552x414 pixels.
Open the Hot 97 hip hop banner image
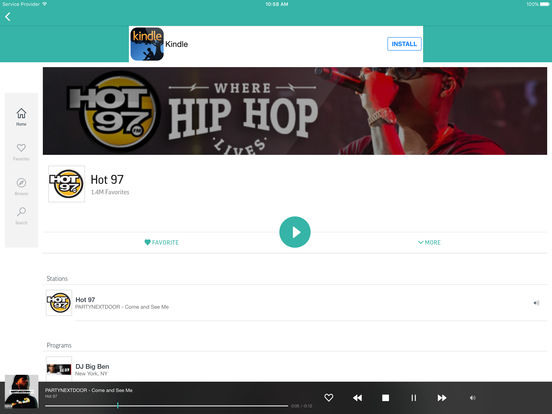point(295,111)
